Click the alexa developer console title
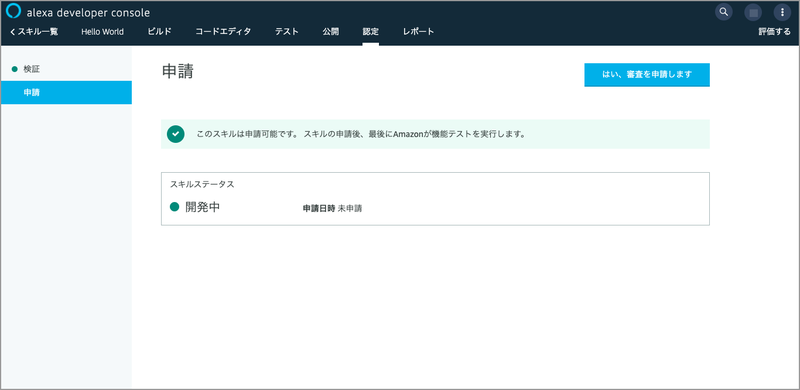The height and width of the screenshot is (390, 800). (88, 13)
